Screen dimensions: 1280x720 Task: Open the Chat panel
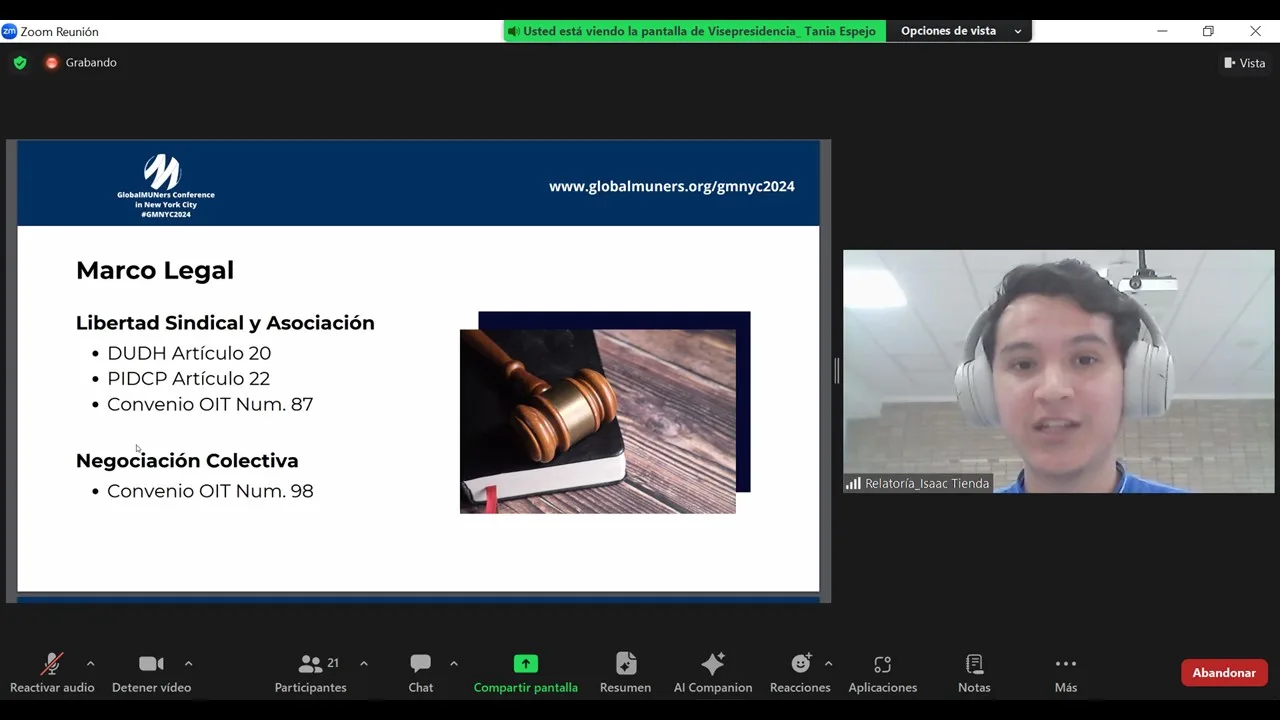pyautogui.click(x=421, y=673)
